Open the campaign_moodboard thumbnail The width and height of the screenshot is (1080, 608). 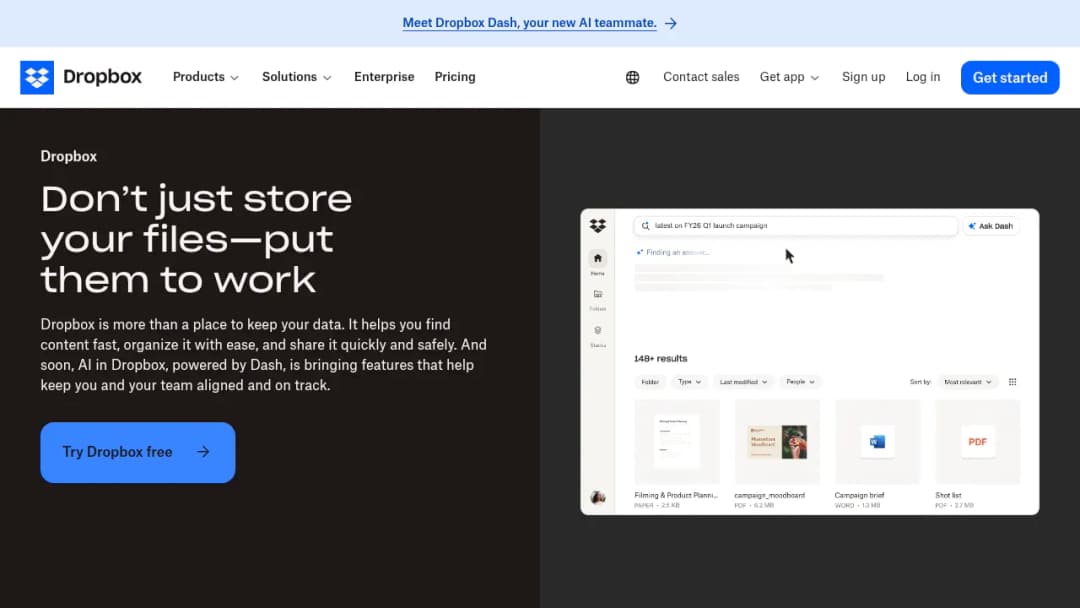pyautogui.click(x=777, y=441)
